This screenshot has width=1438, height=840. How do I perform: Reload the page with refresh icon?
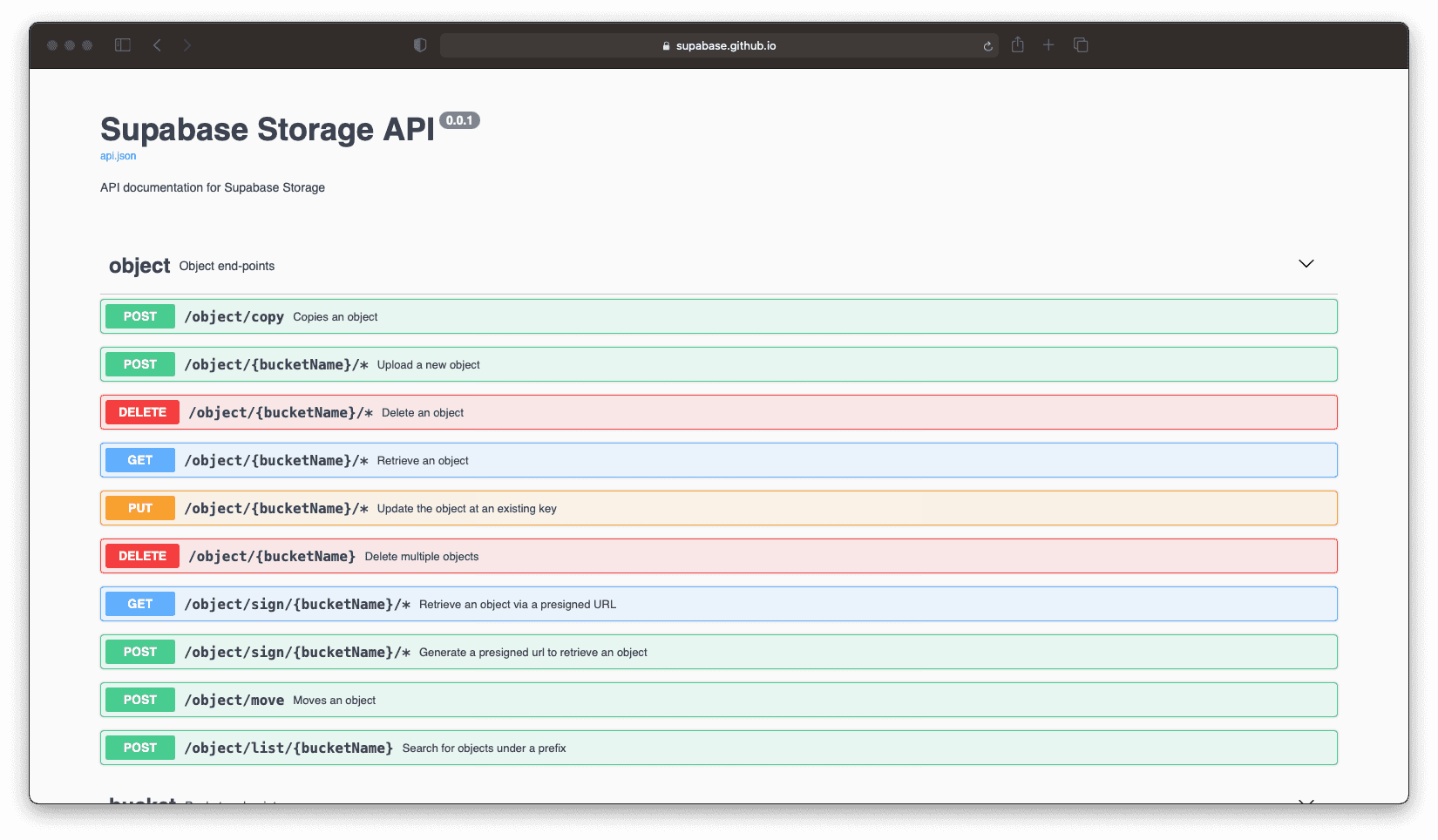[987, 46]
